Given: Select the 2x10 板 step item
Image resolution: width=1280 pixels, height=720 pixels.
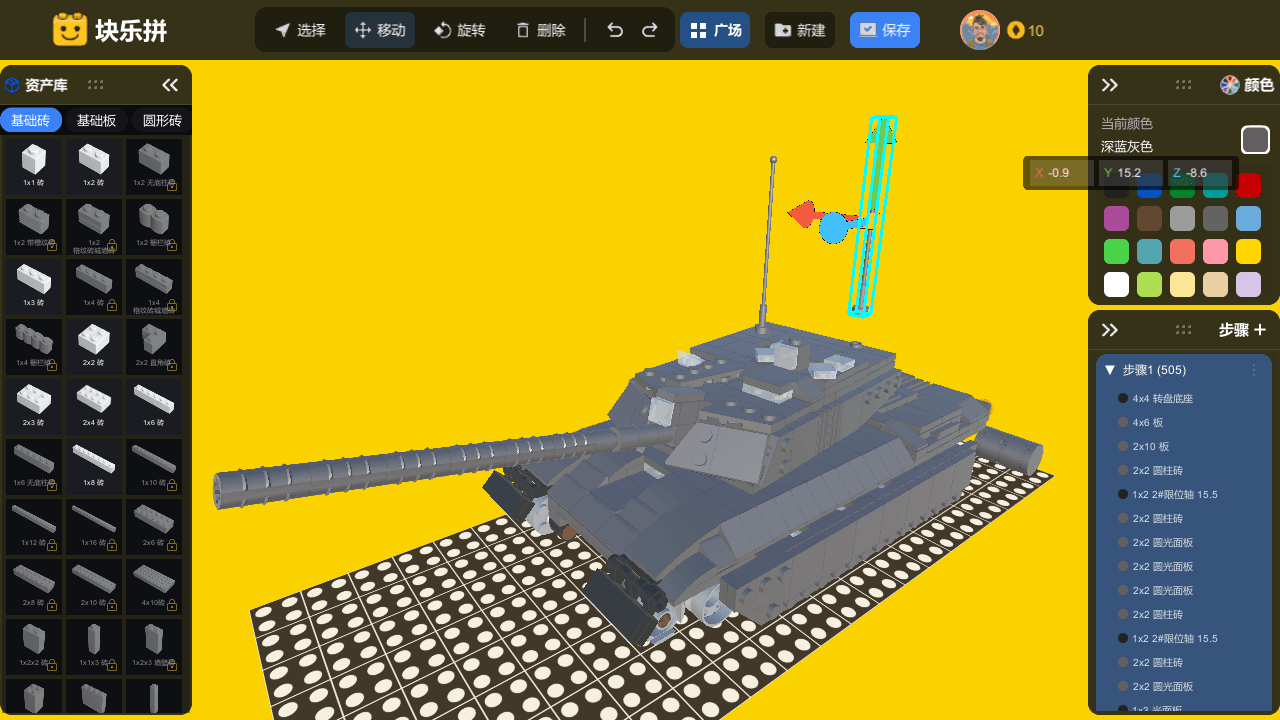Looking at the screenshot, I should 1184,446.
